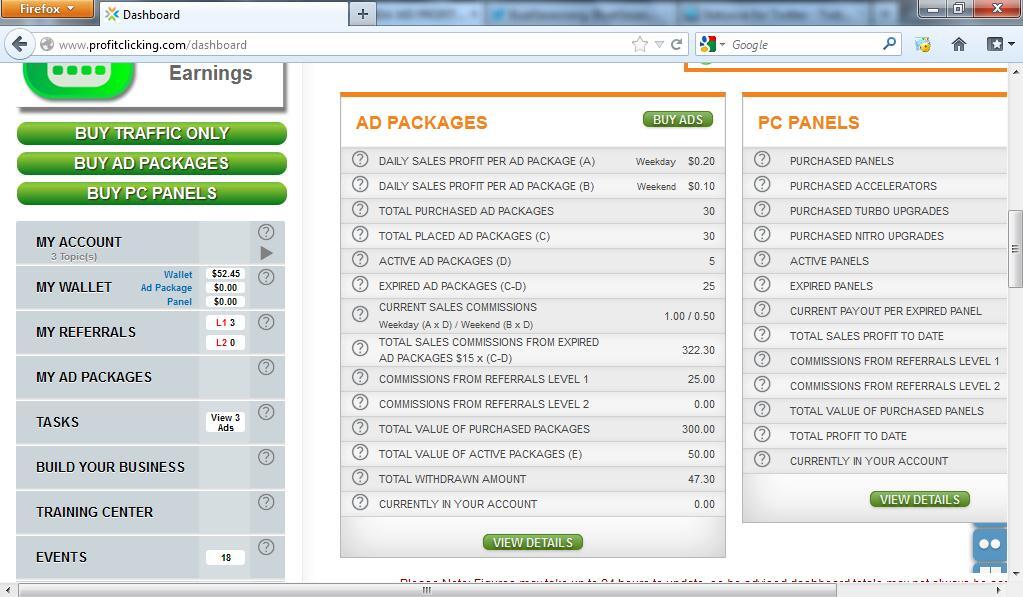Open help for Tasks sidebar item
Image resolution: width=1023 pixels, height=597 pixels.
click(266, 412)
